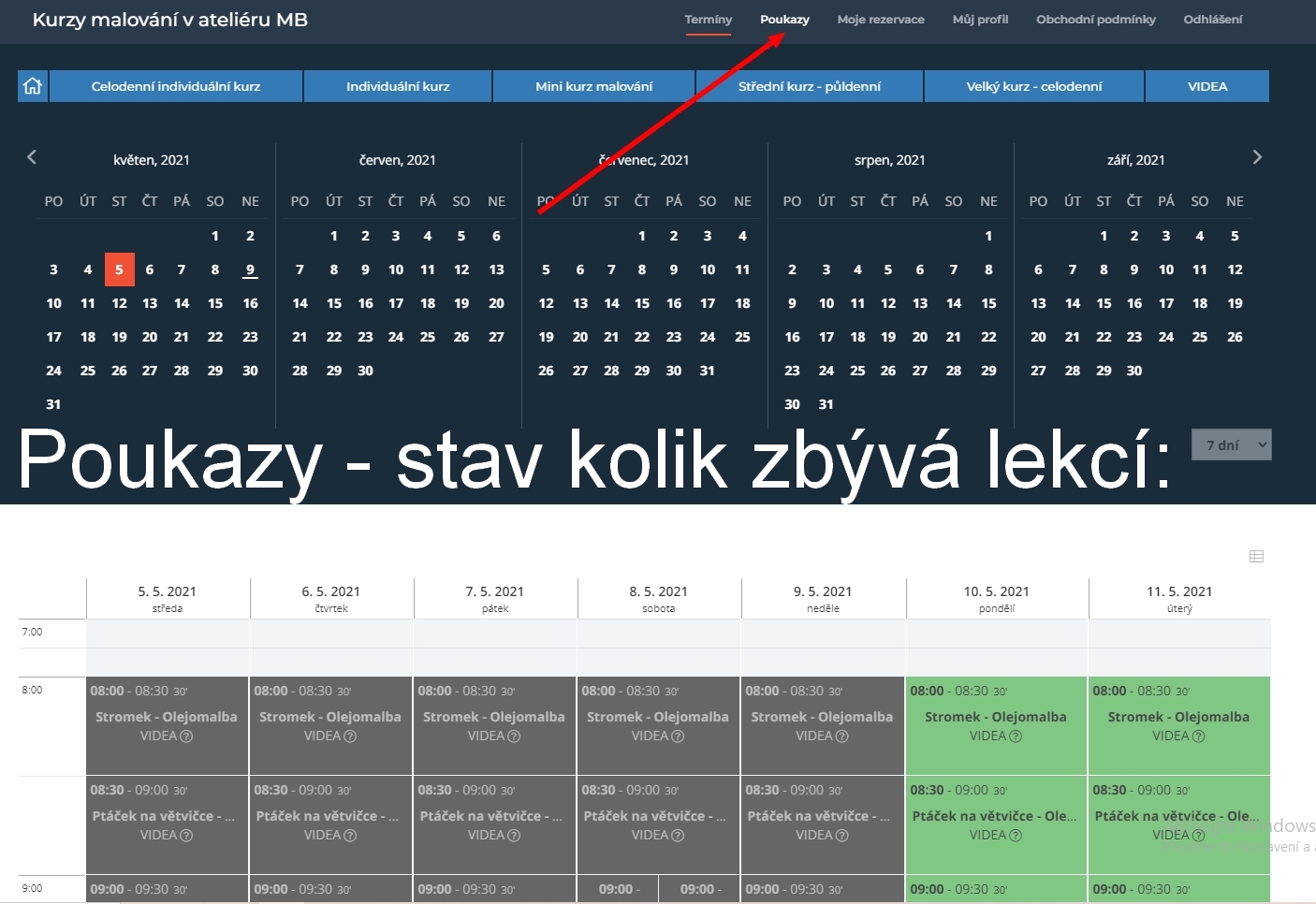Select Individuální kurz tab
1316x904 pixels.
398,86
